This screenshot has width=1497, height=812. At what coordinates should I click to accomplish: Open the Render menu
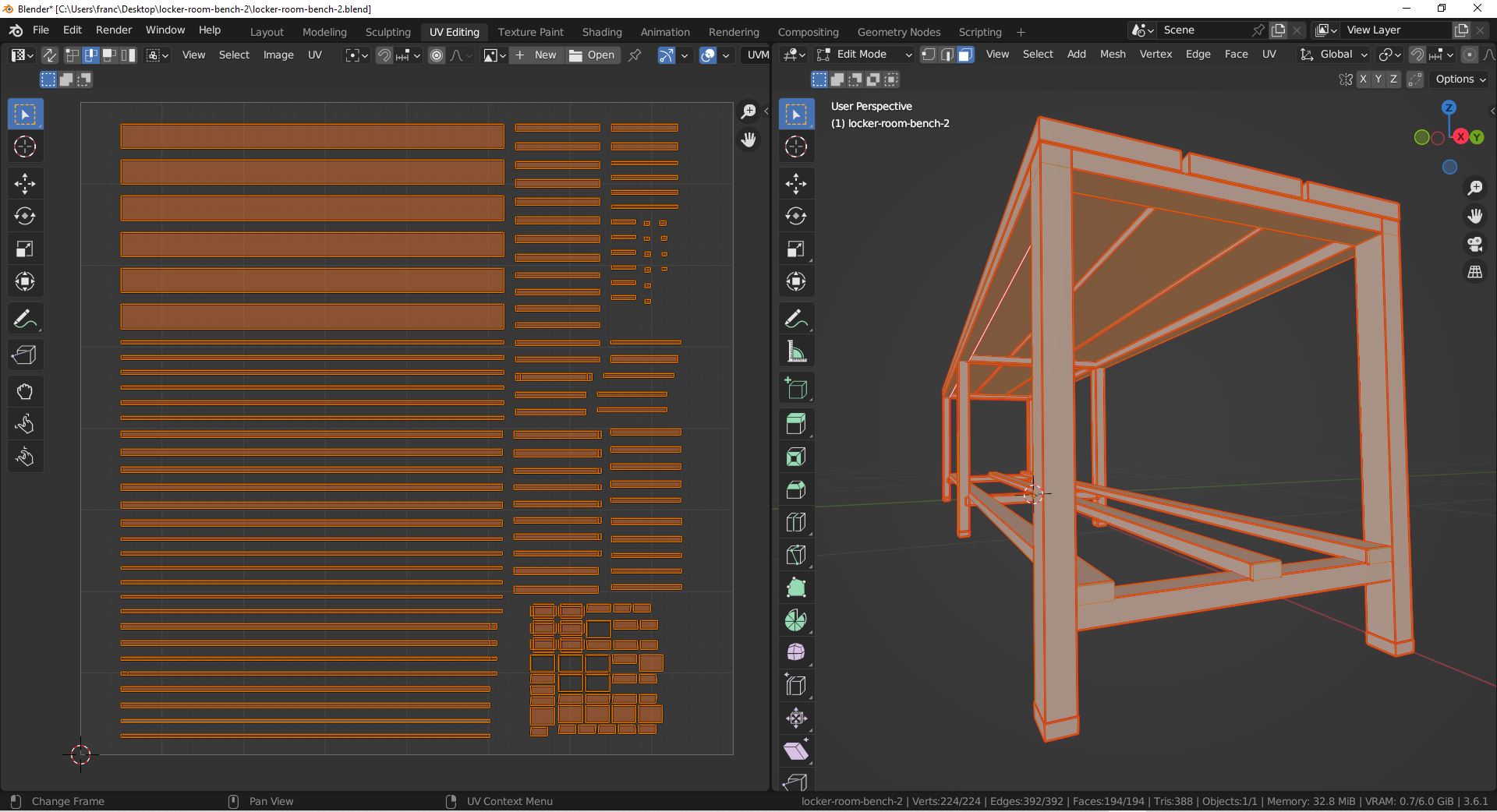[114, 30]
